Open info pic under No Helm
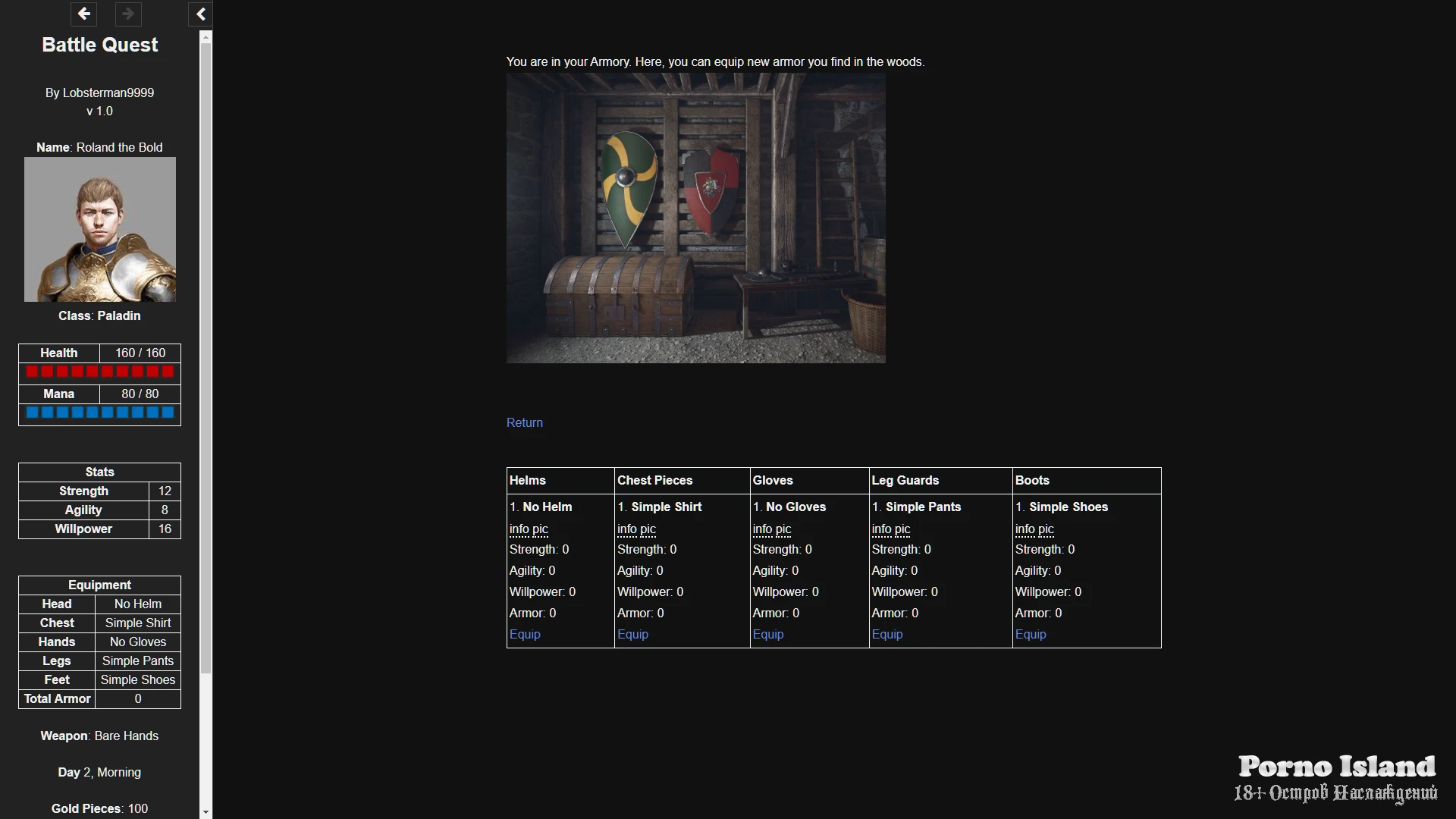This screenshot has width=1456, height=819. [528, 529]
